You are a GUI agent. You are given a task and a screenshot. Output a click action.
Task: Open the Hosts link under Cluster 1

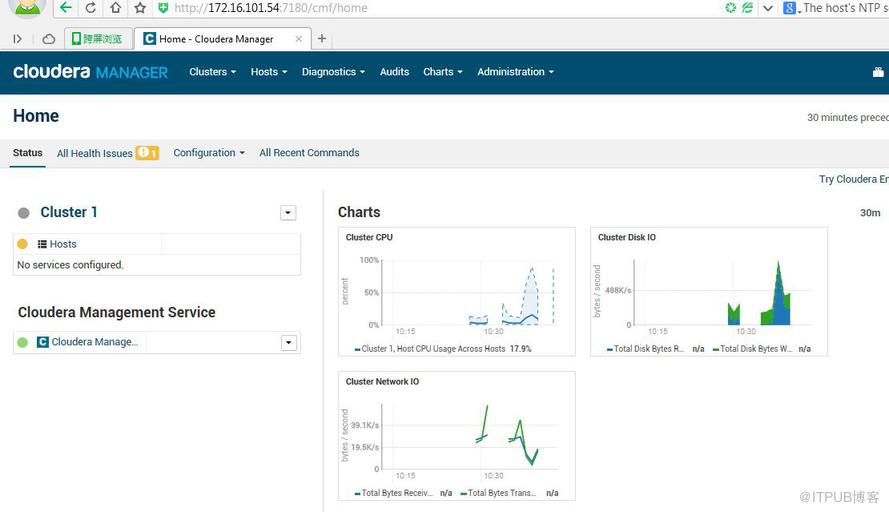(x=63, y=244)
